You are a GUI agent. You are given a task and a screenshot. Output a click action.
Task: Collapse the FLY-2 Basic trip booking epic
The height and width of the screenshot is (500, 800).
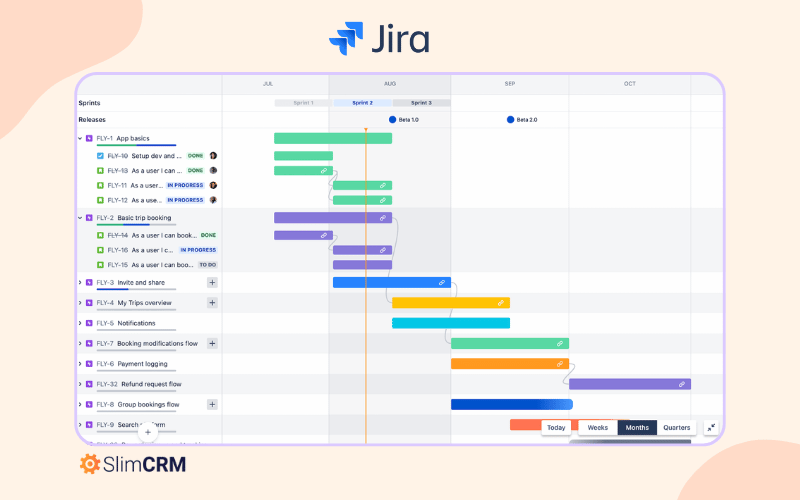tap(80, 218)
